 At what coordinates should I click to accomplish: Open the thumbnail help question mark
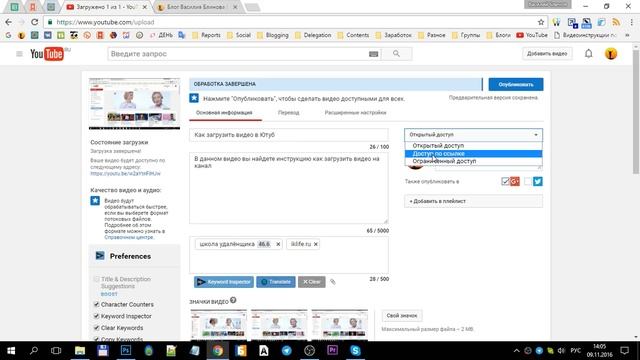pos(233,300)
